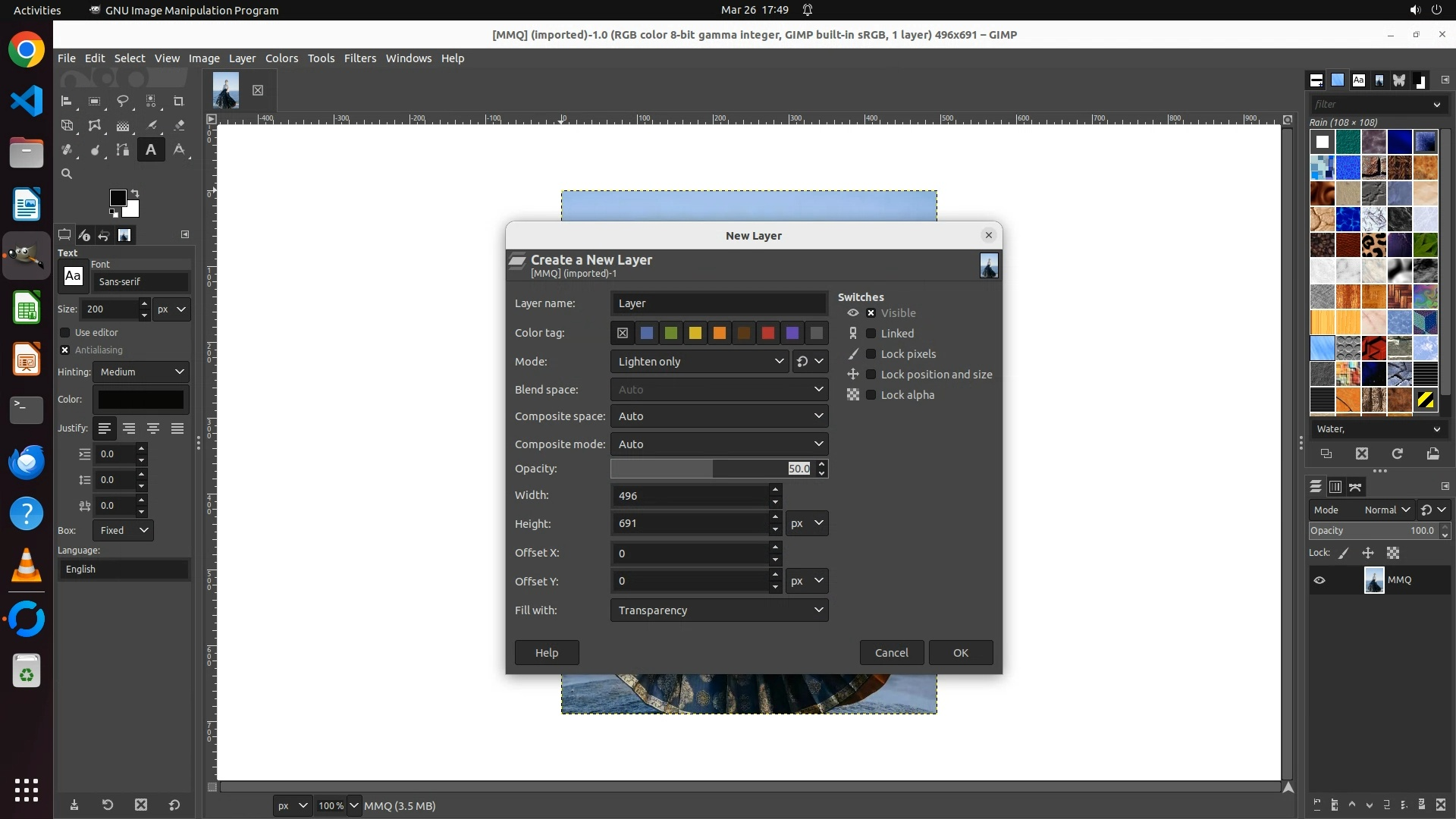
Task: Click OK in New Layer dialog
Action: point(960,653)
